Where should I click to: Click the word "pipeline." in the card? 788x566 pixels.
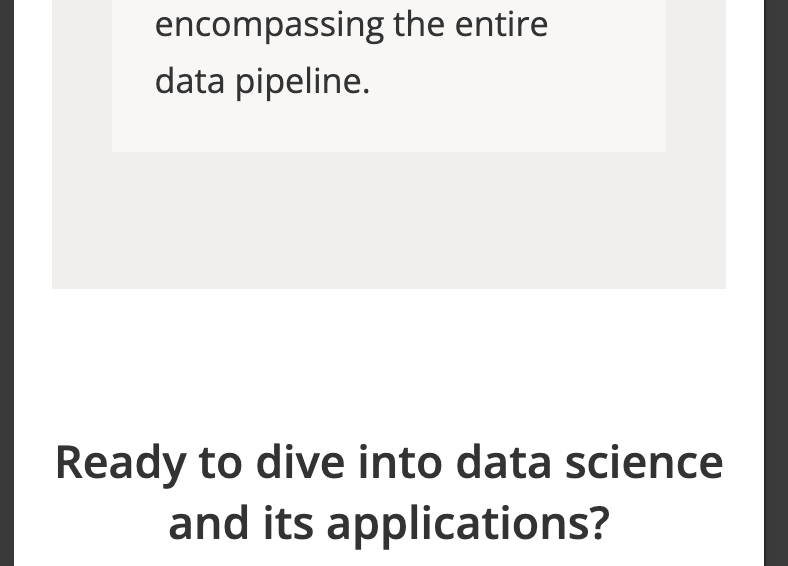[303, 82]
